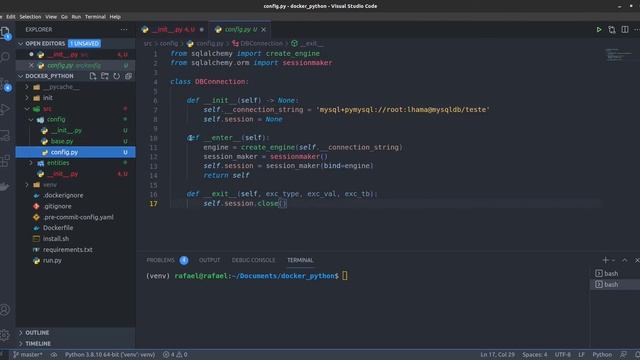The width and height of the screenshot is (640, 360).
Task: Select Python 3.8.10 interpreter in status bar
Action: (110, 354)
